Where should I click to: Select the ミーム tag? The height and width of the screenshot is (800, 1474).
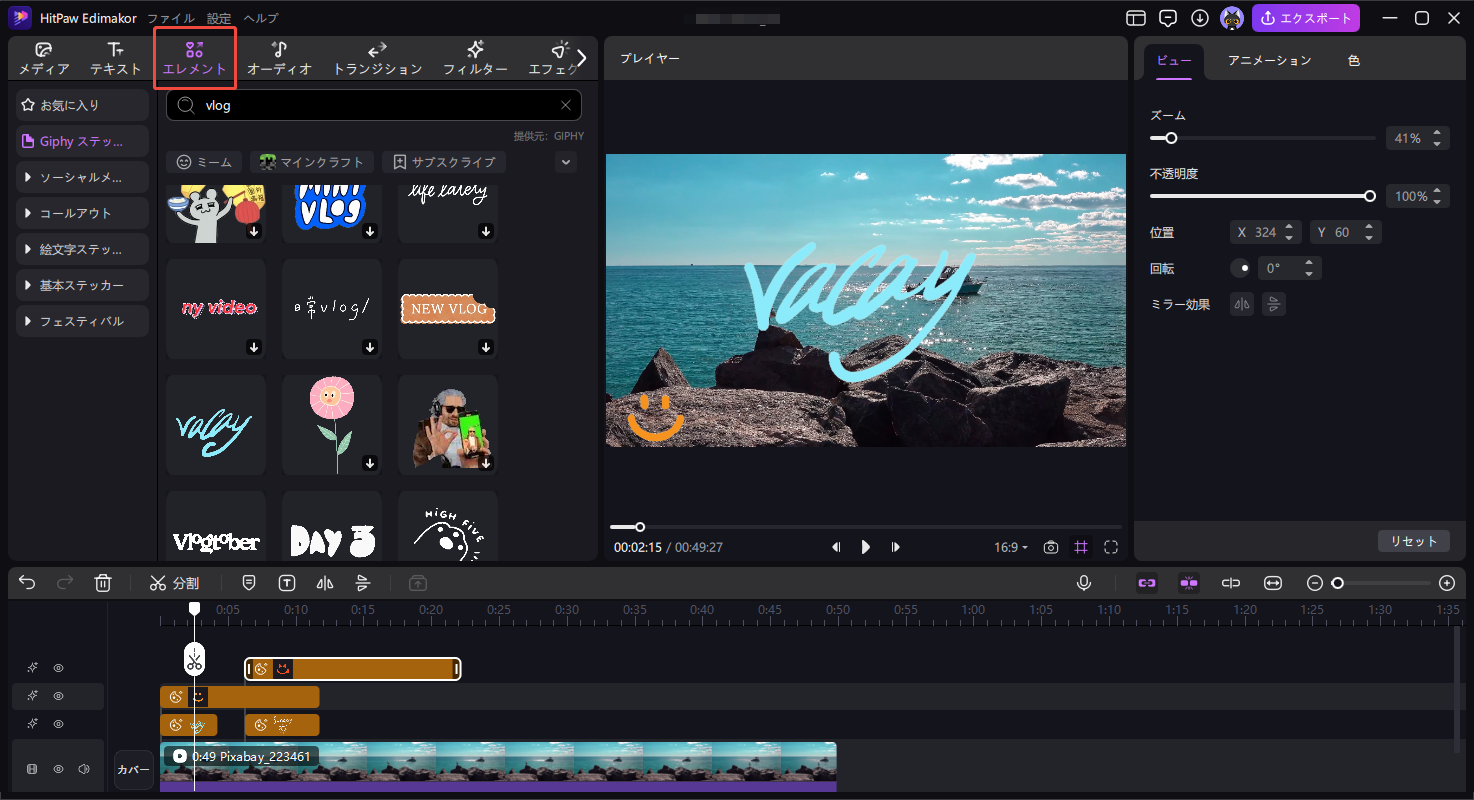204,162
